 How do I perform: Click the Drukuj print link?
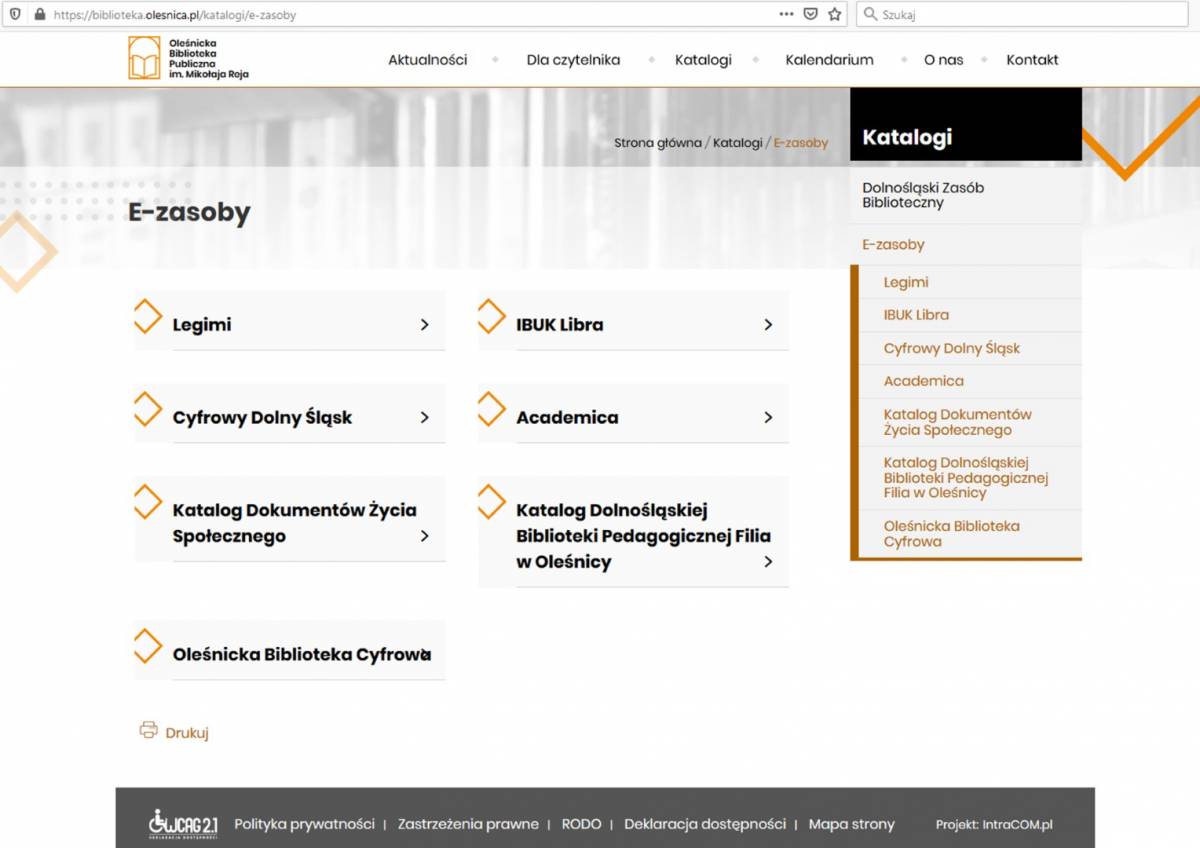(187, 733)
